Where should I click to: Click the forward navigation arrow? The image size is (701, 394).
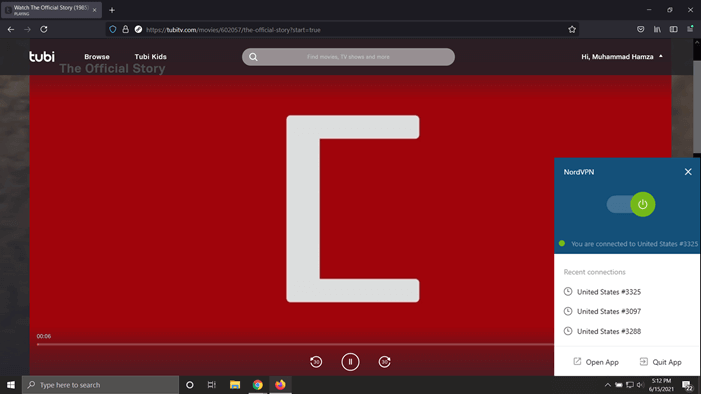27,30
